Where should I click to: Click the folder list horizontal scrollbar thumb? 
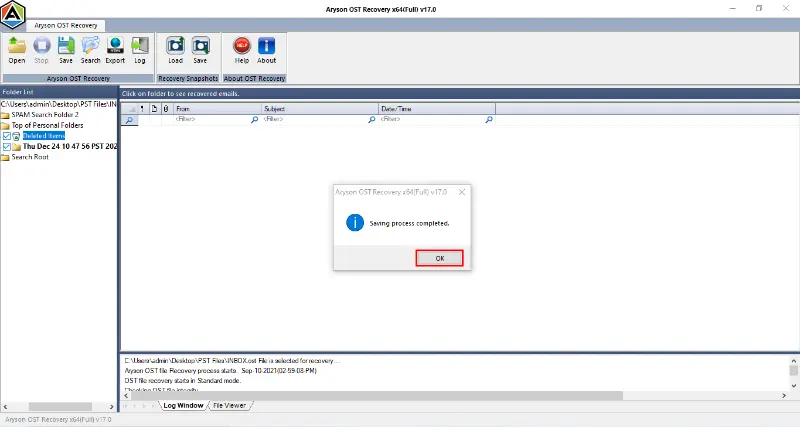click(60, 407)
